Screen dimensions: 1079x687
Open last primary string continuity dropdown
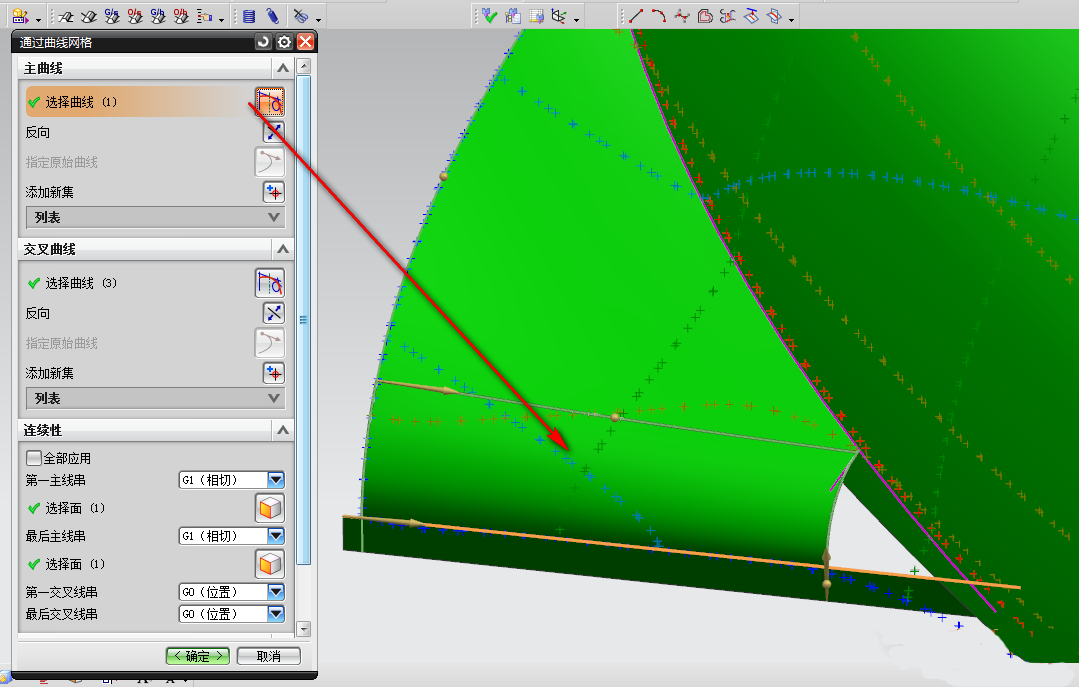point(276,536)
